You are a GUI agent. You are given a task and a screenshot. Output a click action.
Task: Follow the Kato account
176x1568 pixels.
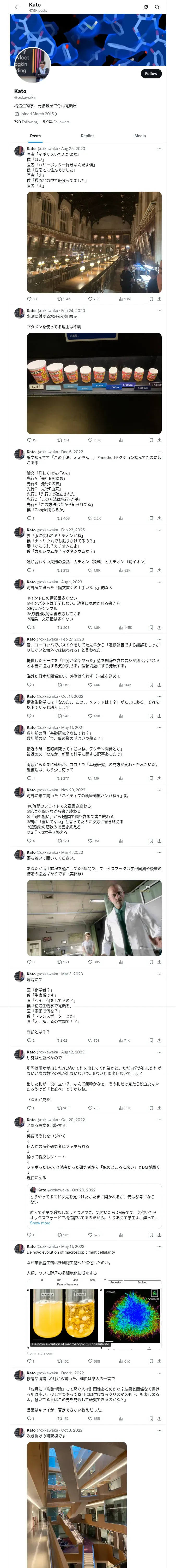(x=150, y=74)
